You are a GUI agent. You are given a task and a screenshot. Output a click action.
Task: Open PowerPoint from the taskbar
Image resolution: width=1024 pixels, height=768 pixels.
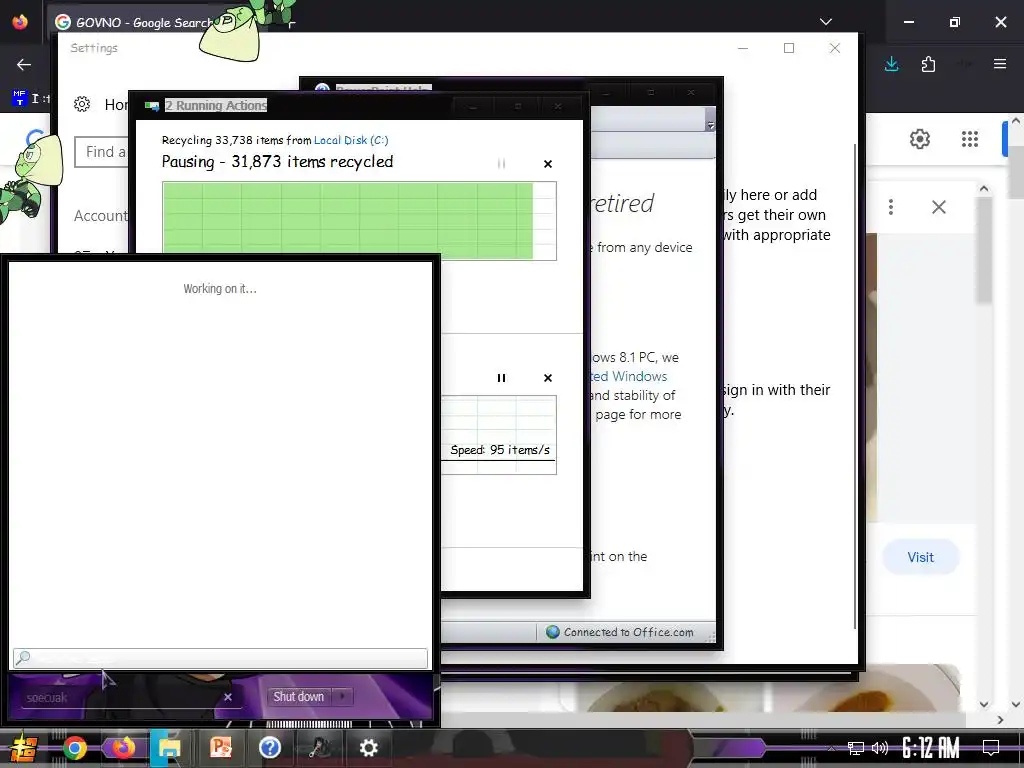coord(221,747)
